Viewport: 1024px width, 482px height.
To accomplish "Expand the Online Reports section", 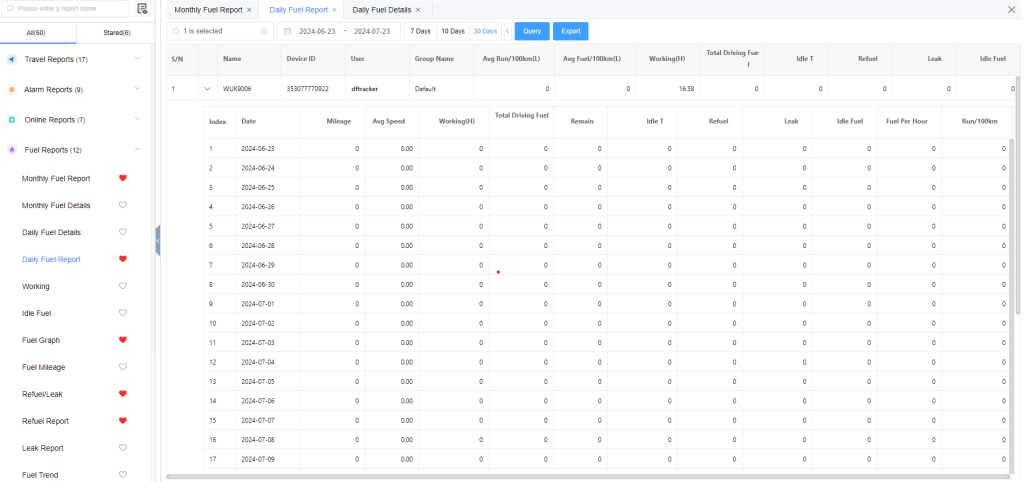I will (x=136, y=120).
